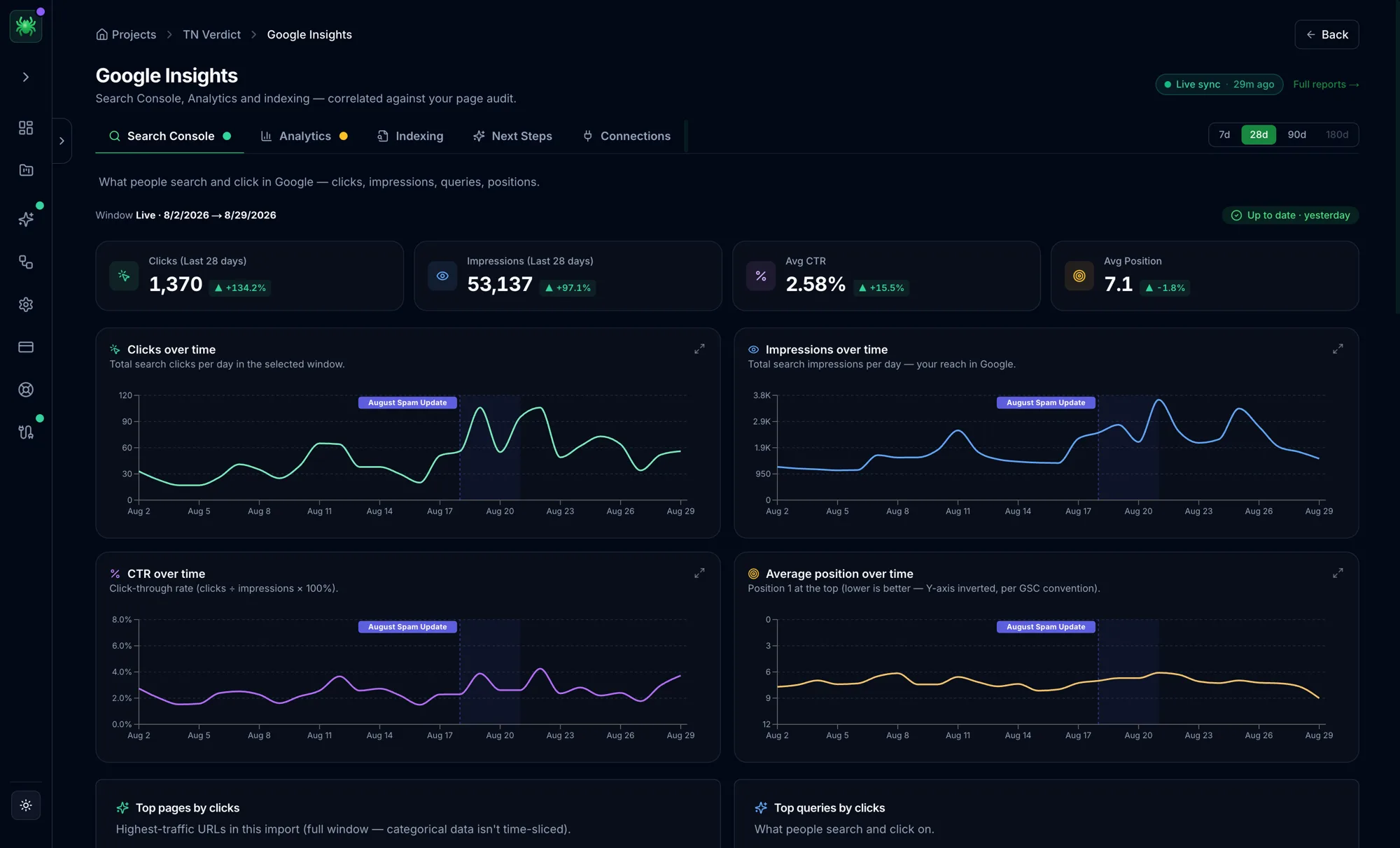Screen dimensions: 1400x848
Task: Expand the Impressions over time chart
Action: coord(1338,348)
